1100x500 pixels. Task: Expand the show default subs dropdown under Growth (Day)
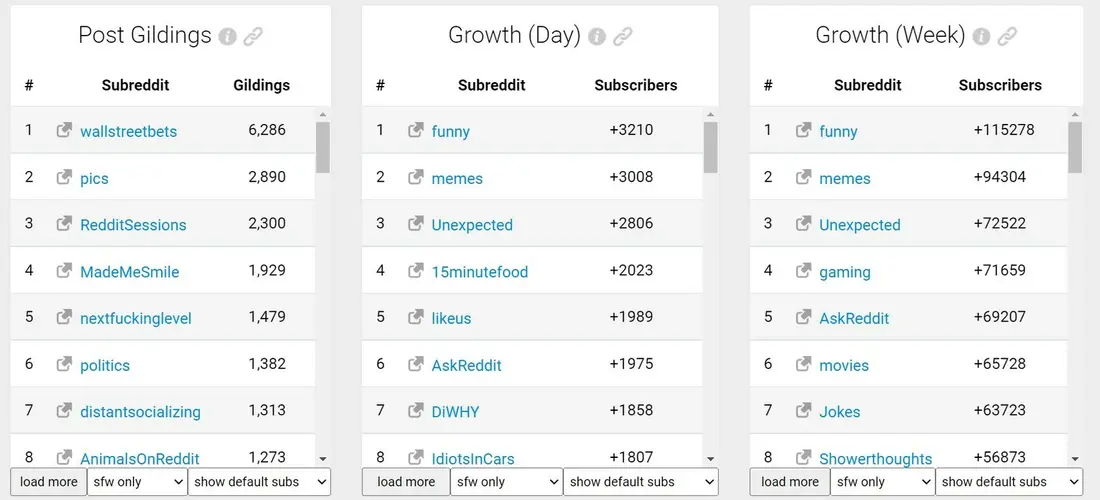coord(640,482)
